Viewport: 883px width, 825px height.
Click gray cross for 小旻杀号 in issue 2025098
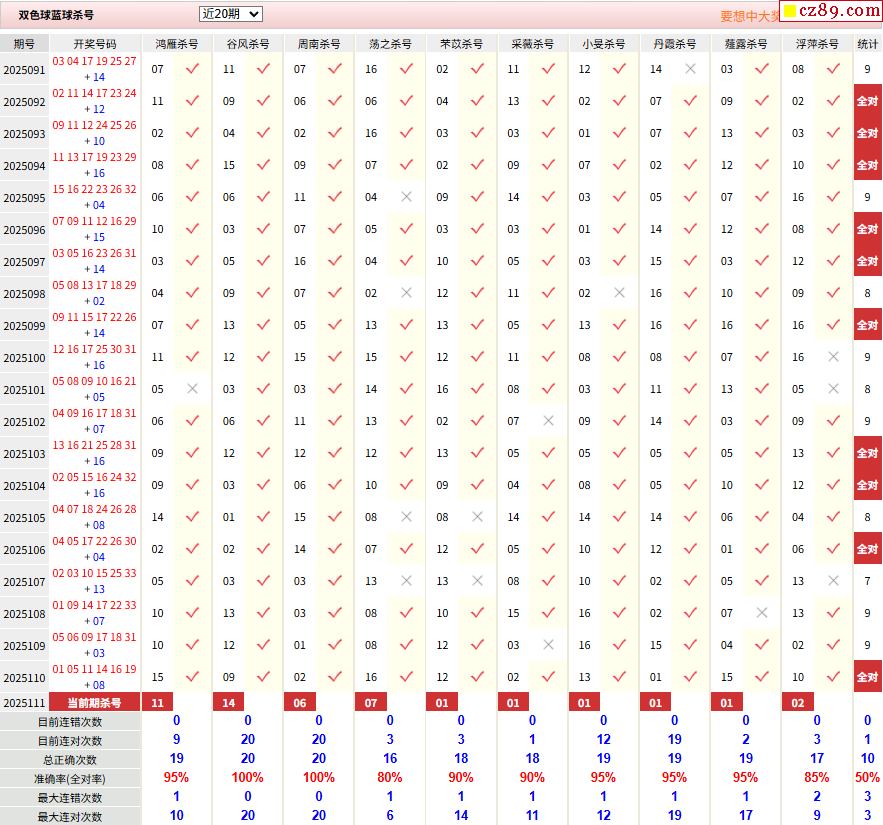coord(619,293)
